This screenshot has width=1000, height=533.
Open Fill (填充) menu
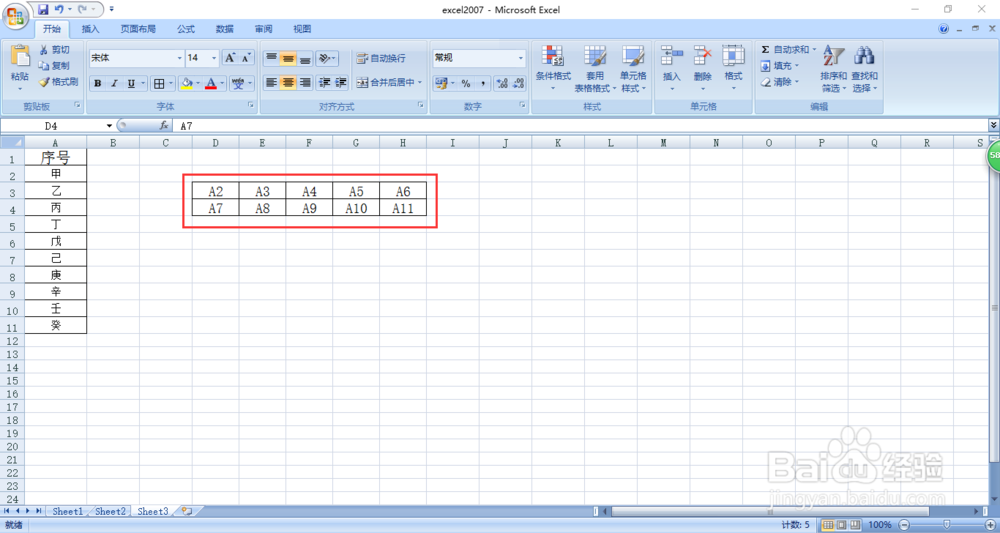(x=779, y=66)
